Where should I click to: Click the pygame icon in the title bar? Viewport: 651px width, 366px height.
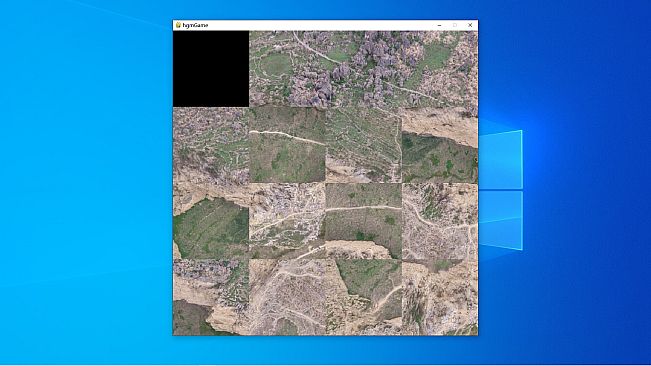coord(178,25)
